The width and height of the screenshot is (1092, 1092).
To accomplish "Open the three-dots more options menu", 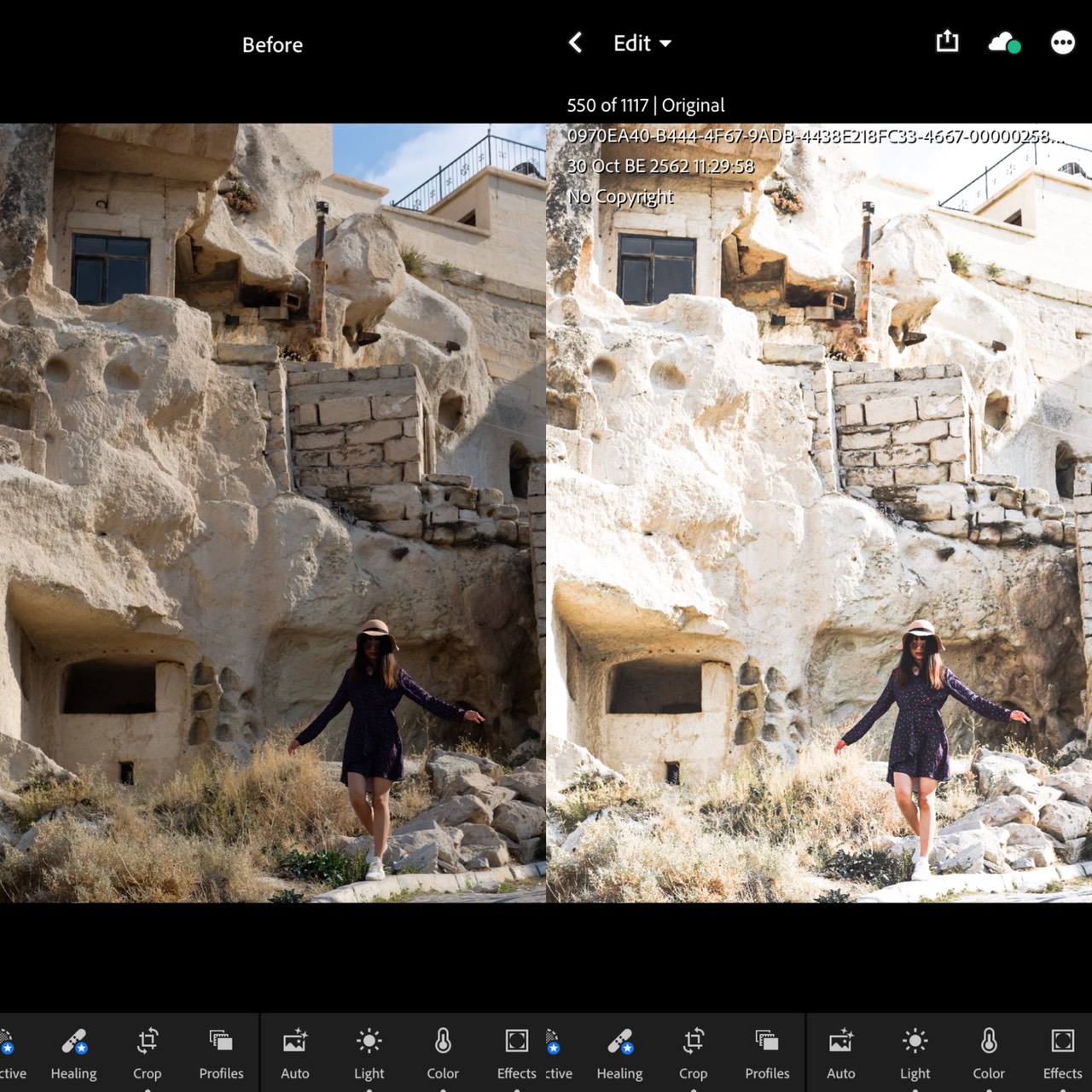I will pyautogui.click(x=1062, y=43).
